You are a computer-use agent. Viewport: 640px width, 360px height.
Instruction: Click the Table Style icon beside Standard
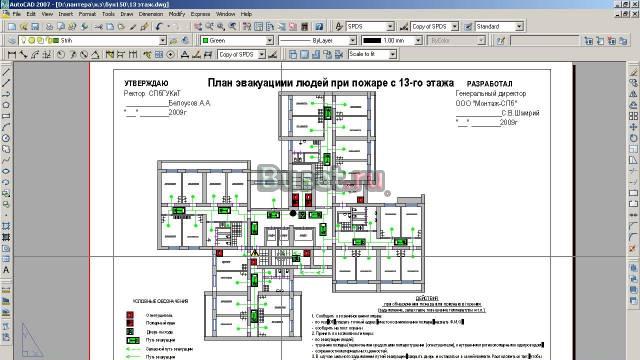(x=468, y=27)
